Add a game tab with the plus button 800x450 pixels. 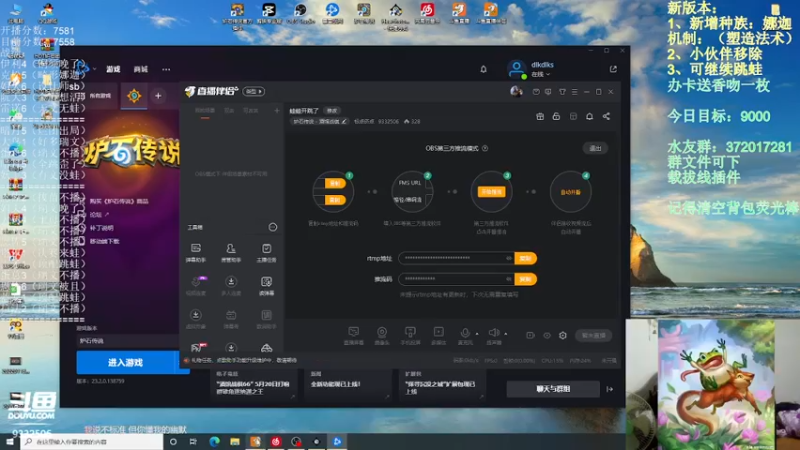pos(158,95)
